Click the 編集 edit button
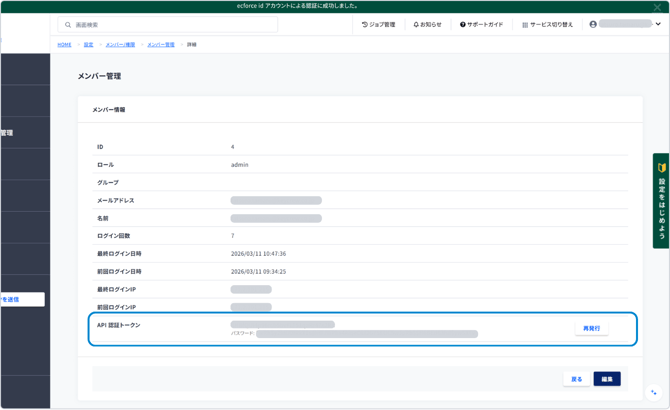670x410 pixels. point(606,379)
